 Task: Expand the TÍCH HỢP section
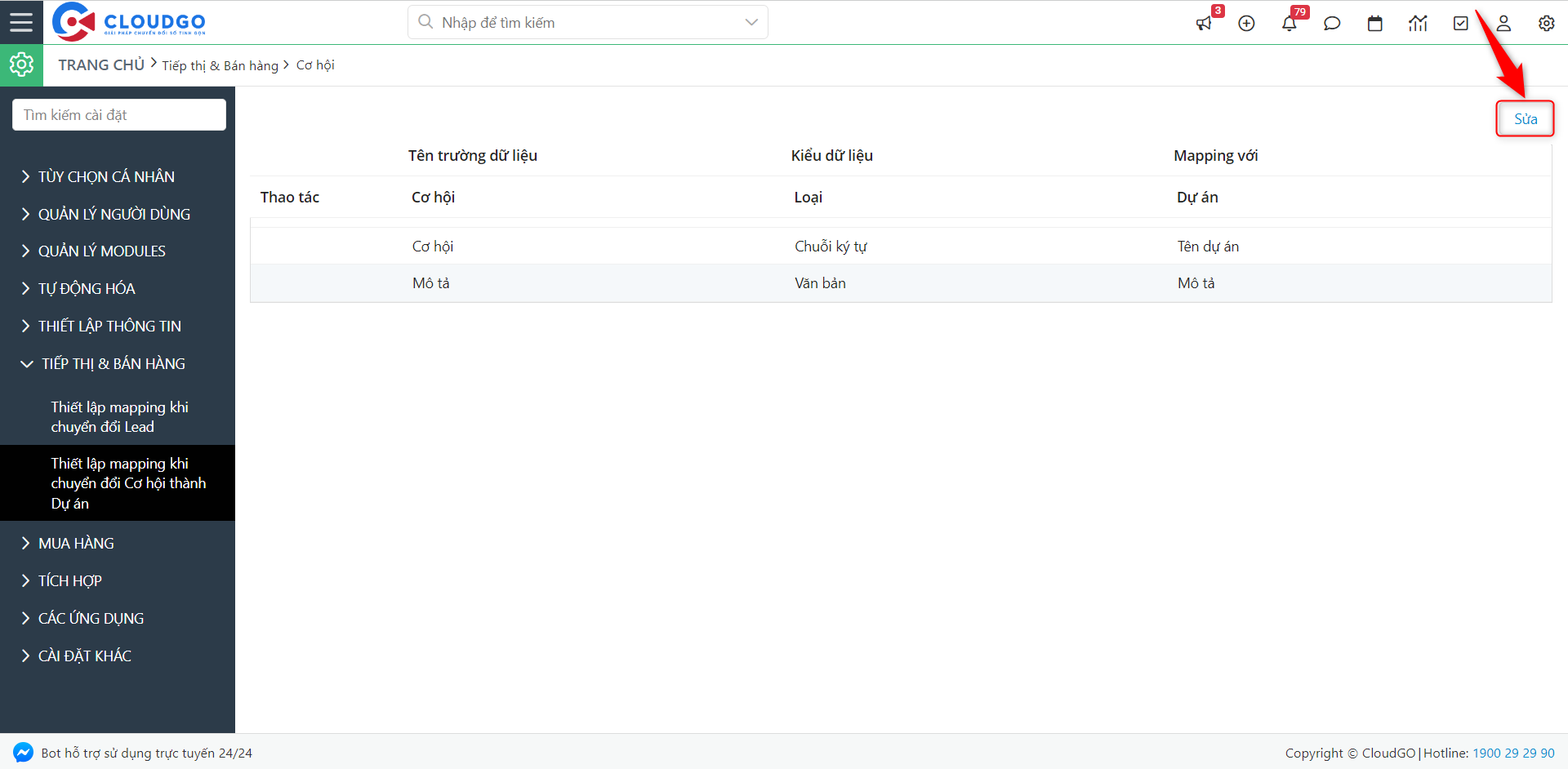70,580
